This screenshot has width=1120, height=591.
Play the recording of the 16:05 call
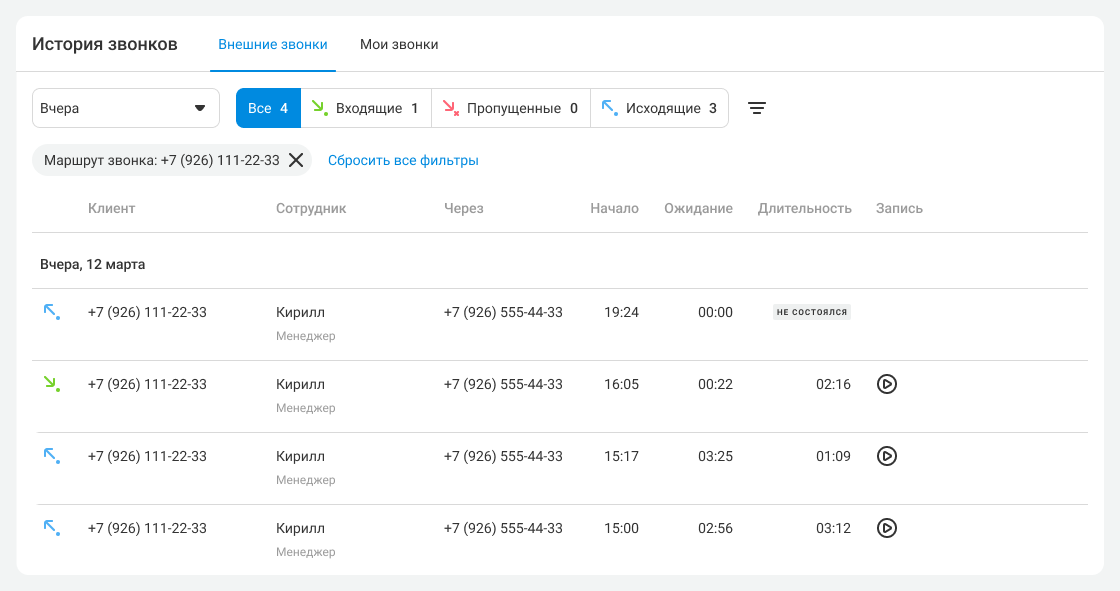tap(886, 384)
